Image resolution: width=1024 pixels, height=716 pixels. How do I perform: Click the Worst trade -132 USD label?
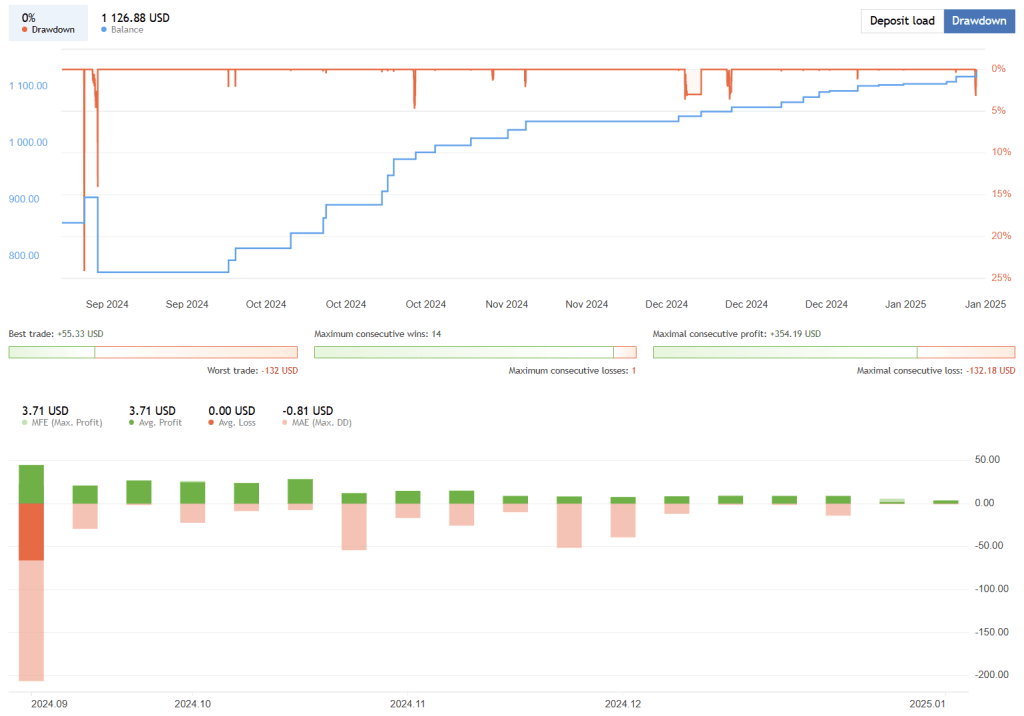pyautogui.click(x=252, y=371)
